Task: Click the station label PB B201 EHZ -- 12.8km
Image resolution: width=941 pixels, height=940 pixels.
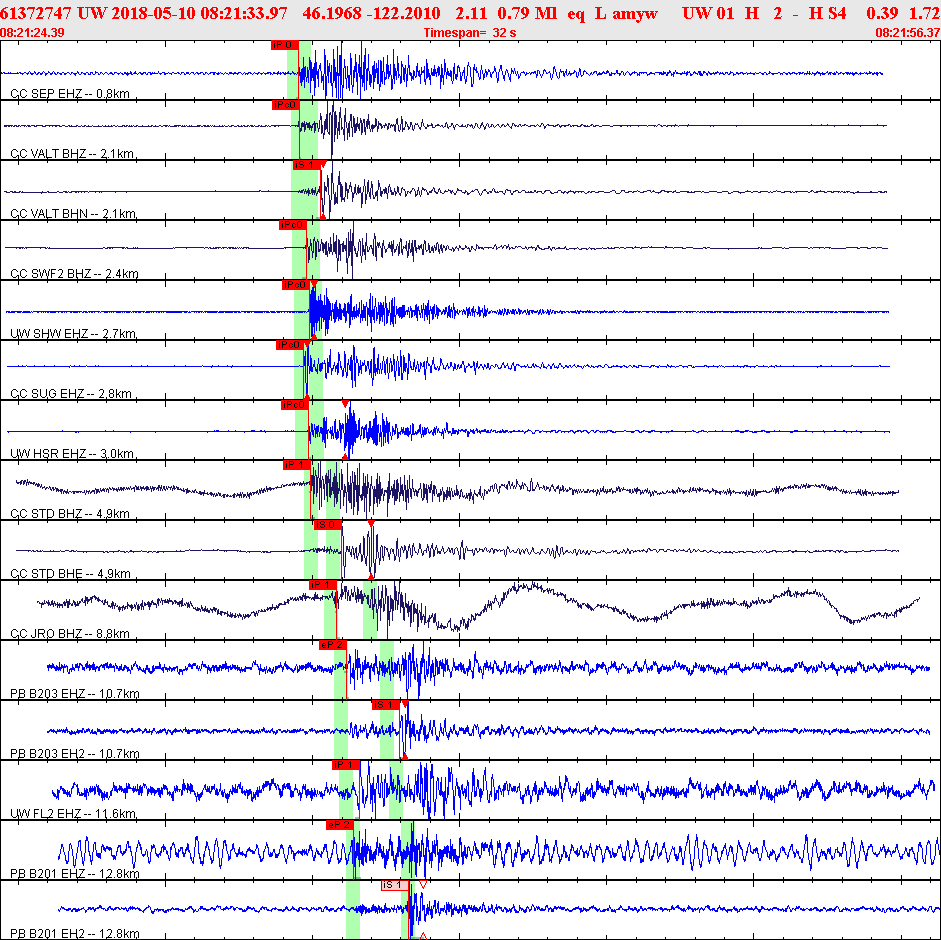Action: click(x=74, y=874)
